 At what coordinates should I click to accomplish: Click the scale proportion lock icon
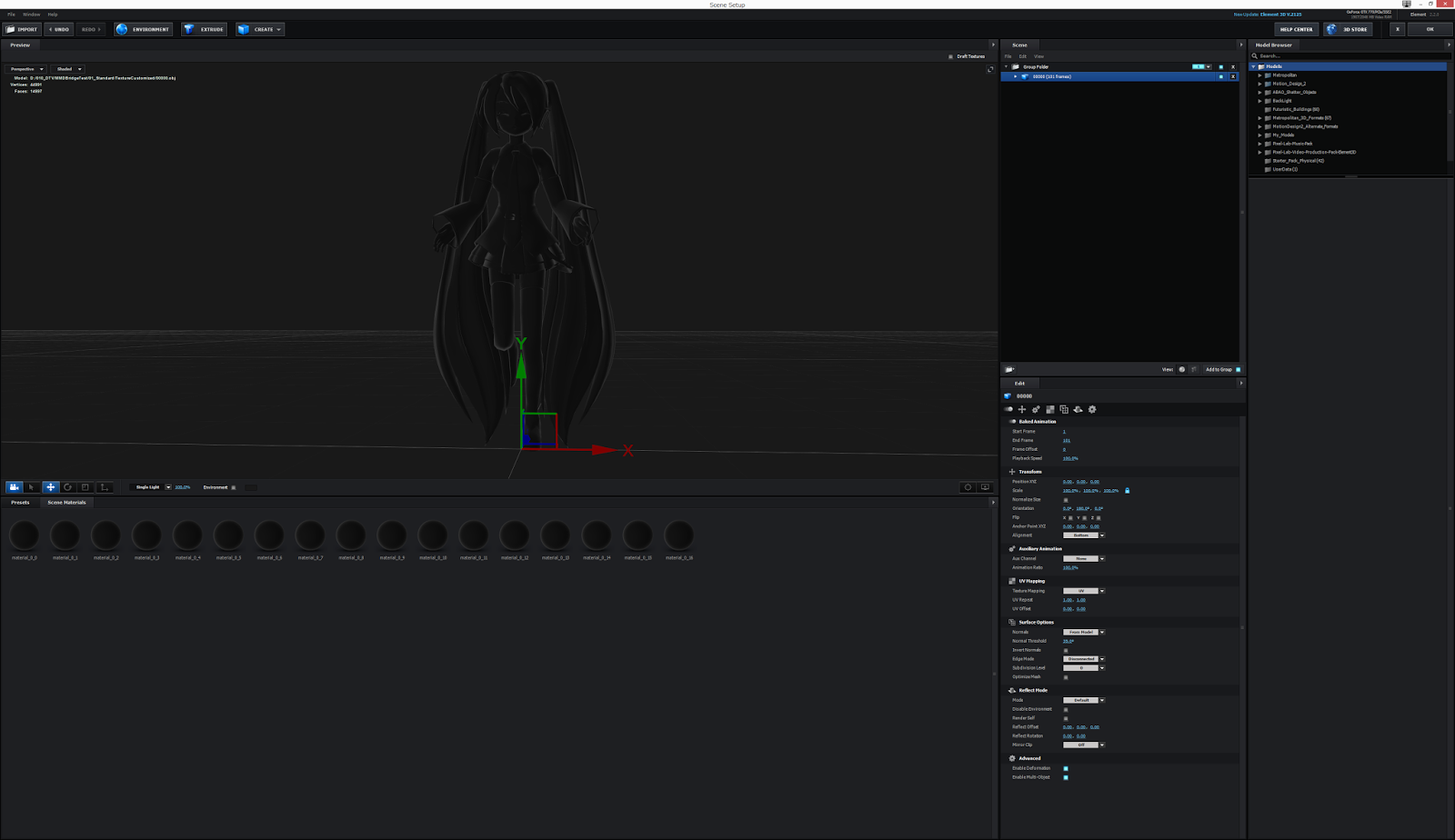pyautogui.click(x=1128, y=491)
